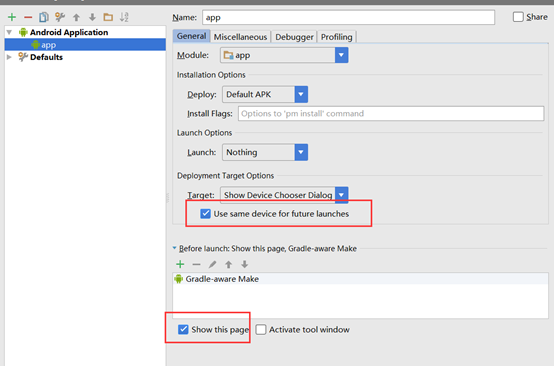The width and height of the screenshot is (554, 366).
Task: Add a before-launch task with green plus
Action: point(180,264)
